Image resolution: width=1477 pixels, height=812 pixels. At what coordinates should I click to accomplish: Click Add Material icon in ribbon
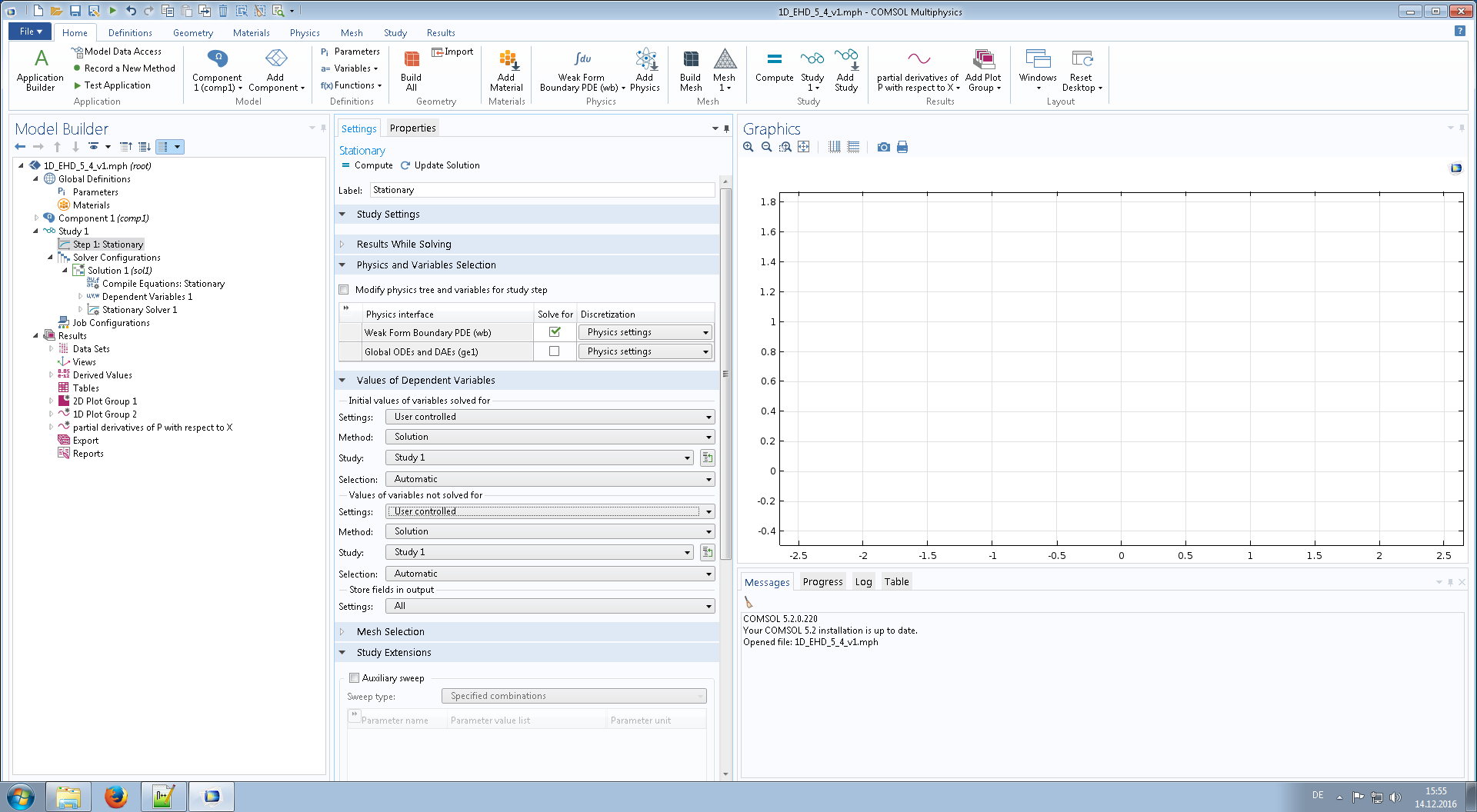(506, 70)
